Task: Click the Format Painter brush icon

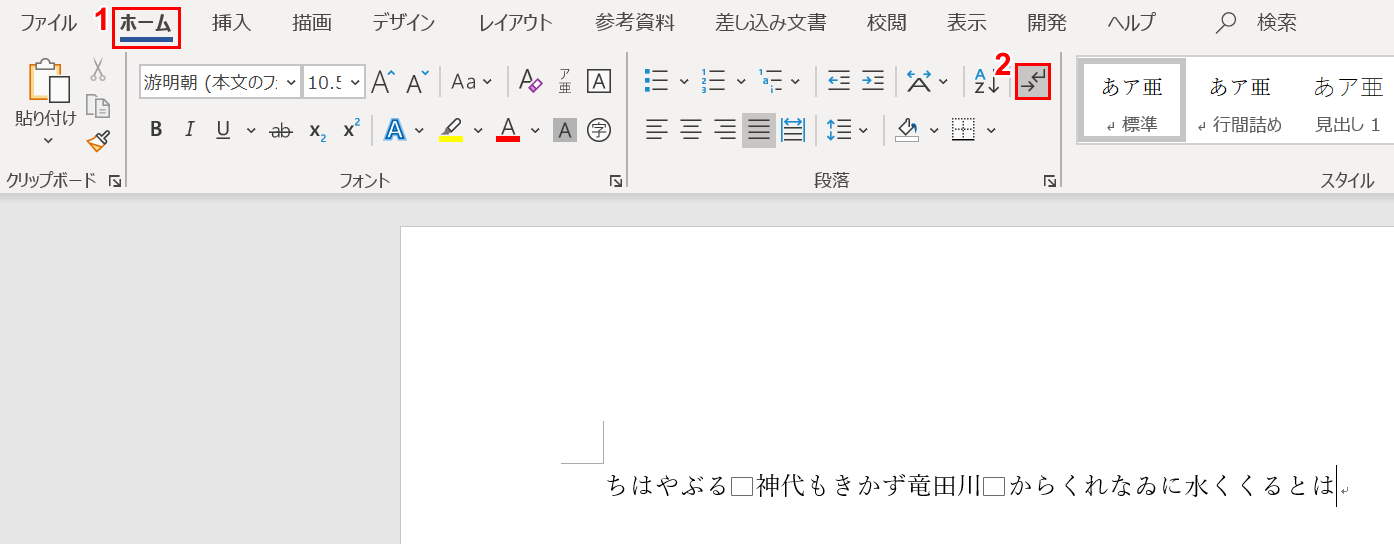Action: pyautogui.click(x=97, y=141)
